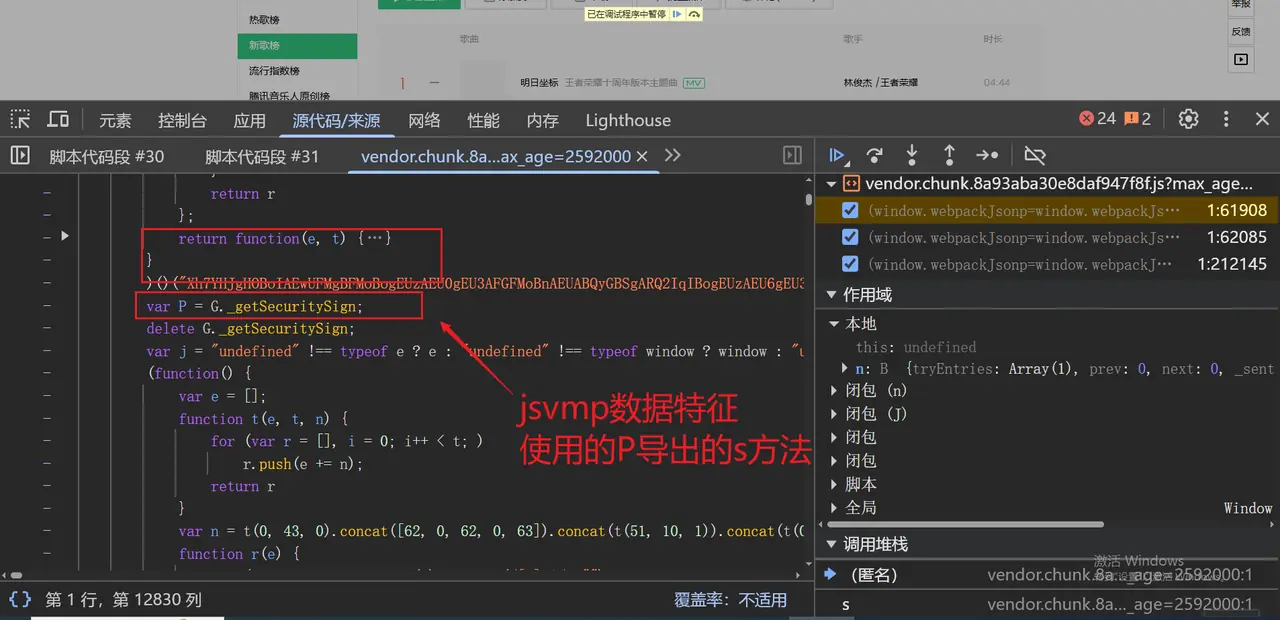Deactivate all breakpoints icon
The image size is (1280, 620).
pyautogui.click(x=1035, y=155)
